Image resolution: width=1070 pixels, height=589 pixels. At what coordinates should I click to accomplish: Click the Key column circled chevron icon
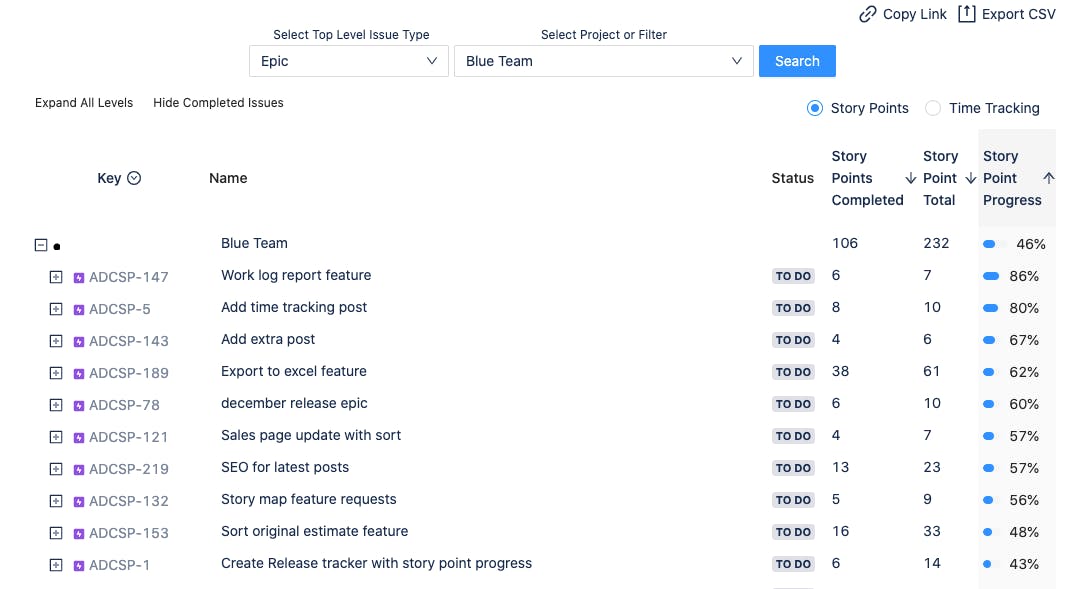(134, 178)
